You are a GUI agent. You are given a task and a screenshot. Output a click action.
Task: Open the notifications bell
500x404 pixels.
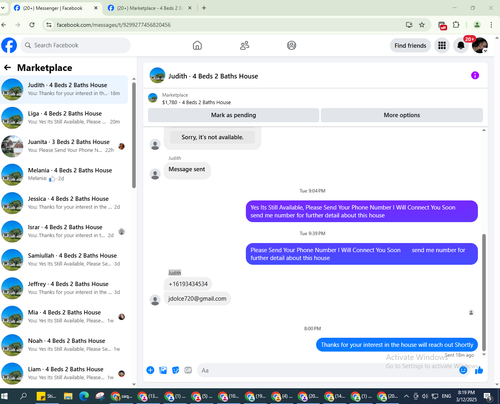[461, 45]
